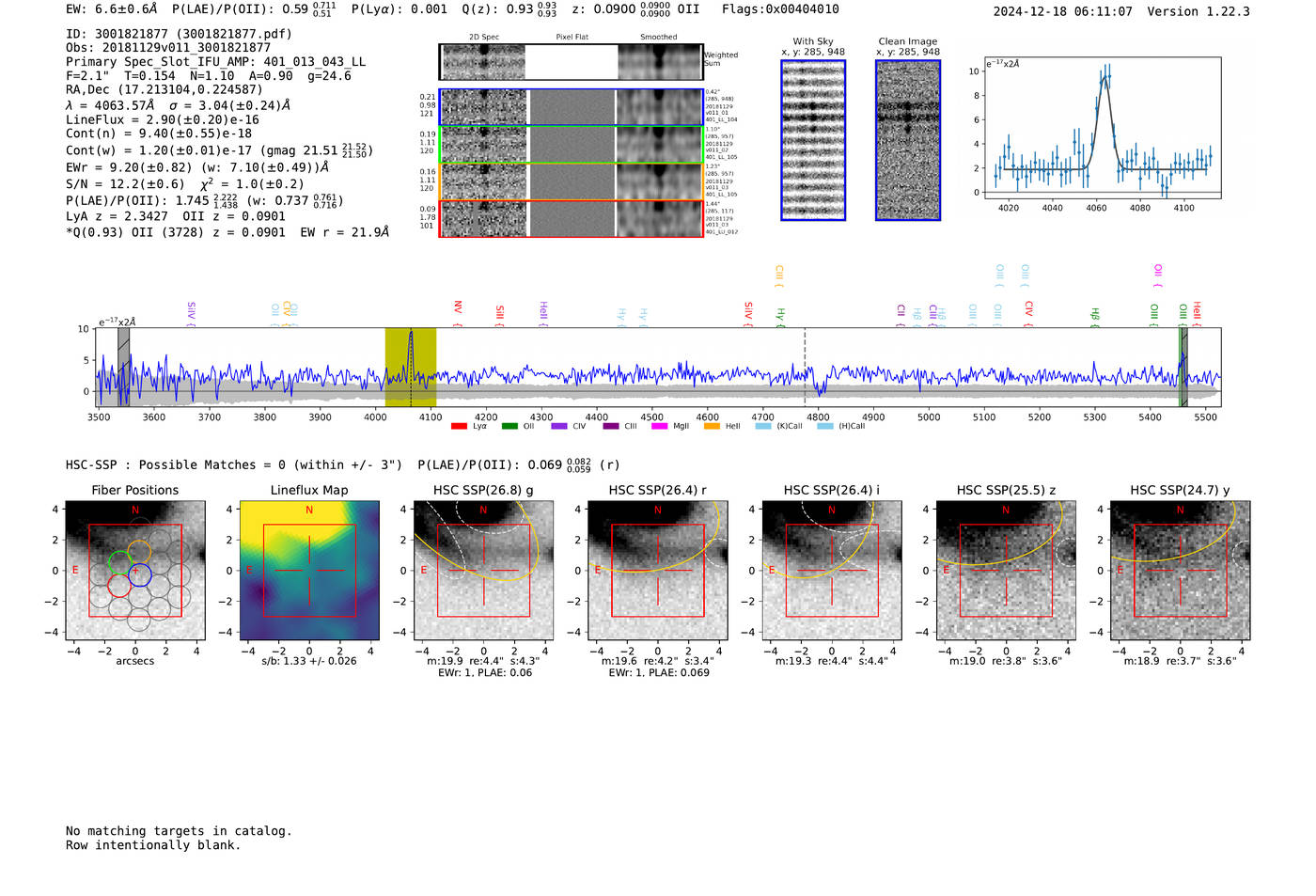Click the purple SiIV marker near 3670
The image size is (1316, 896).
[192, 314]
